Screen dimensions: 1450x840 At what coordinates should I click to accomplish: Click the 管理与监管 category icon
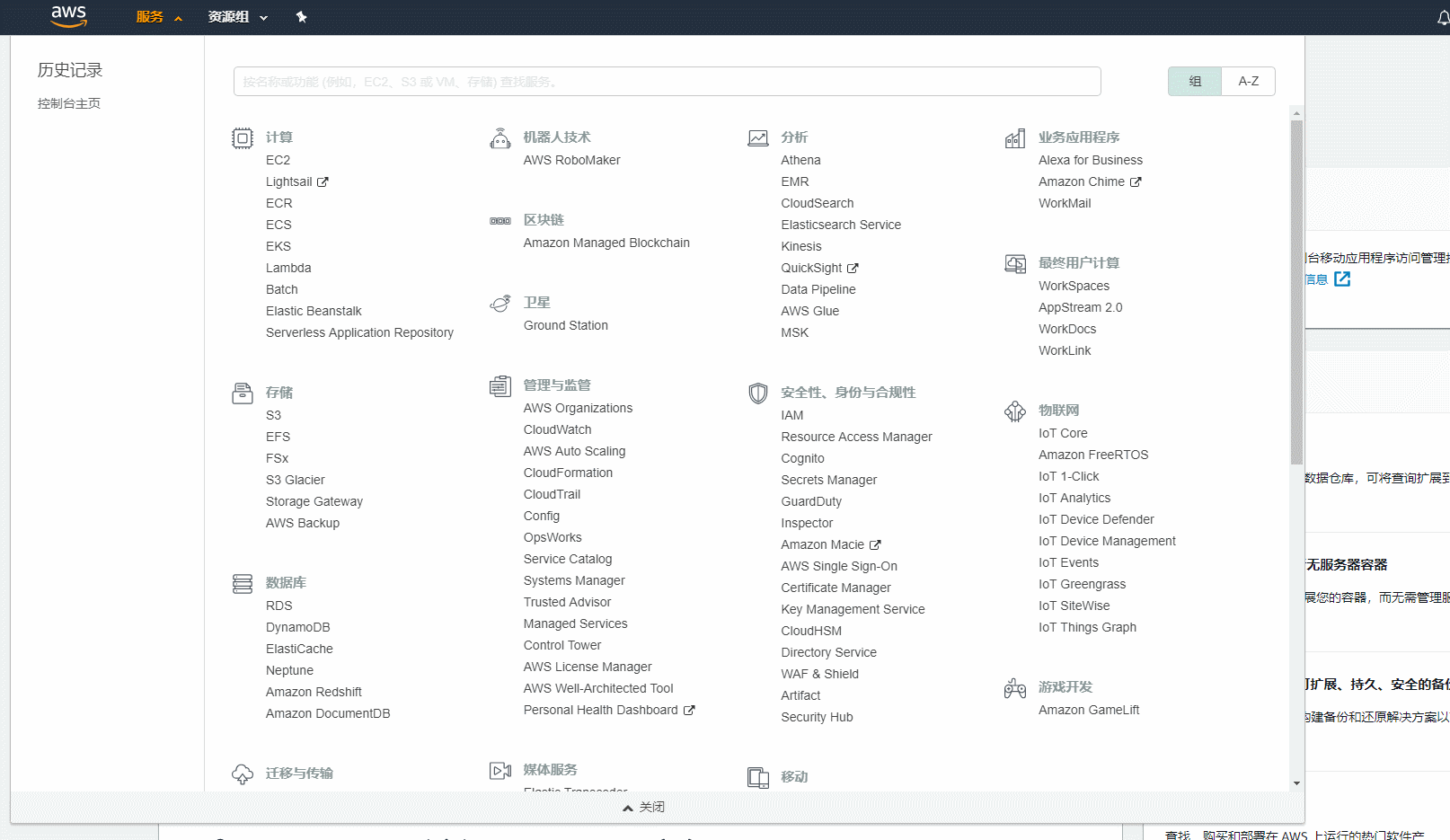point(500,386)
